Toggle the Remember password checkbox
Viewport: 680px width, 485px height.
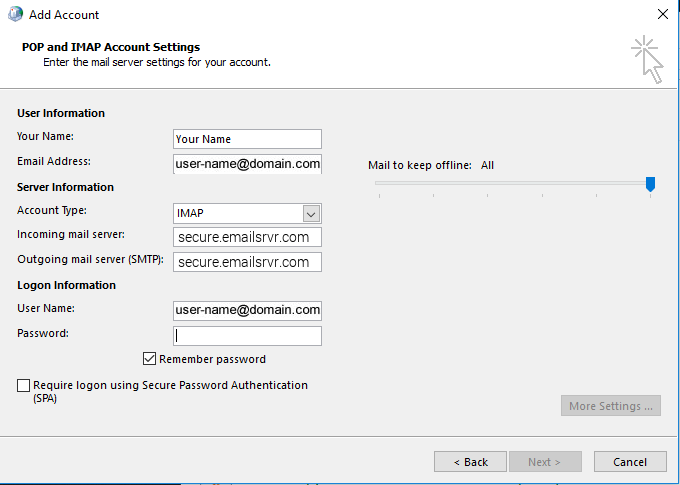150,359
